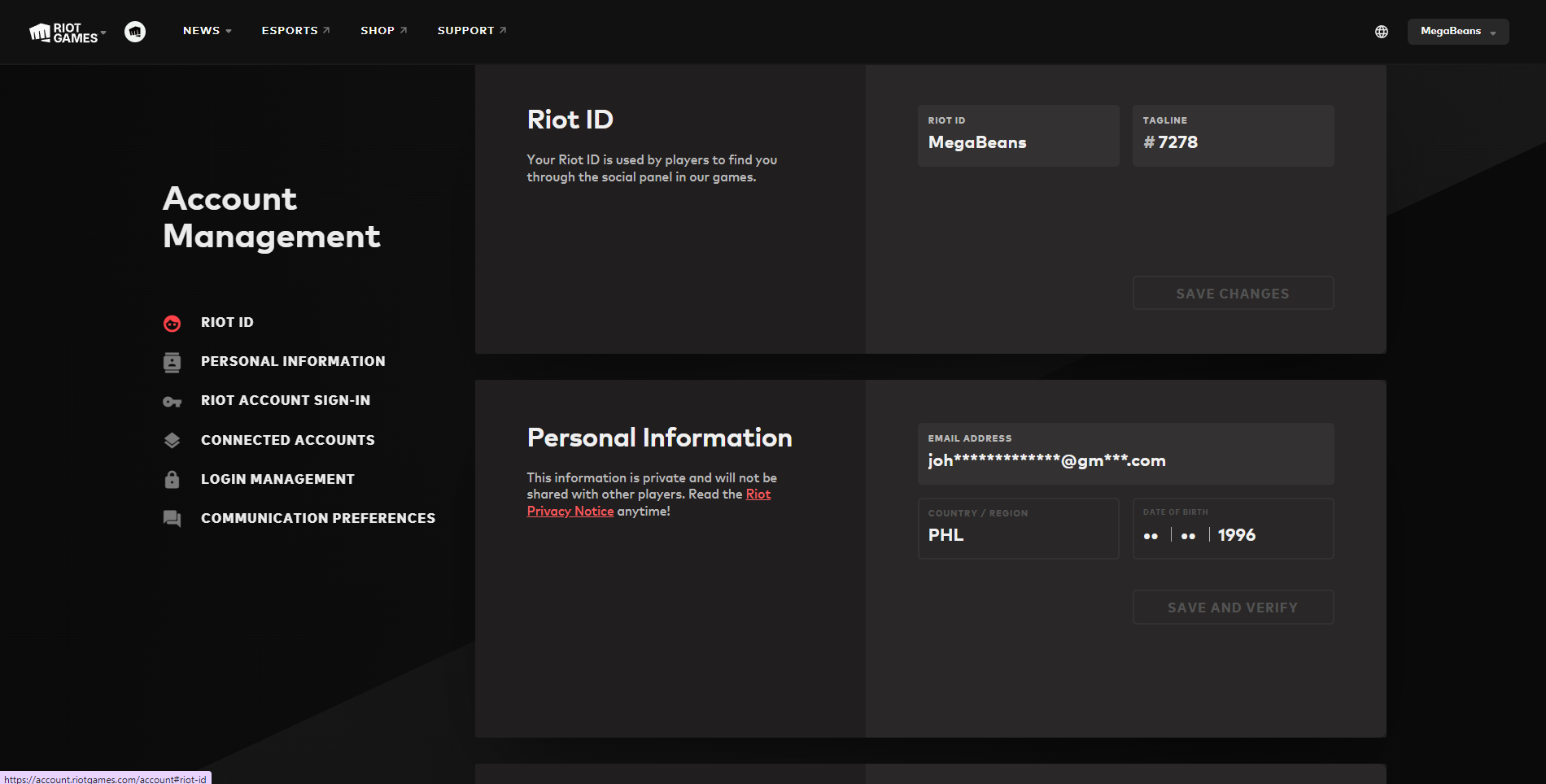Click the Communication Preferences chat icon
The height and width of the screenshot is (784, 1546).
click(x=172, y=519)
